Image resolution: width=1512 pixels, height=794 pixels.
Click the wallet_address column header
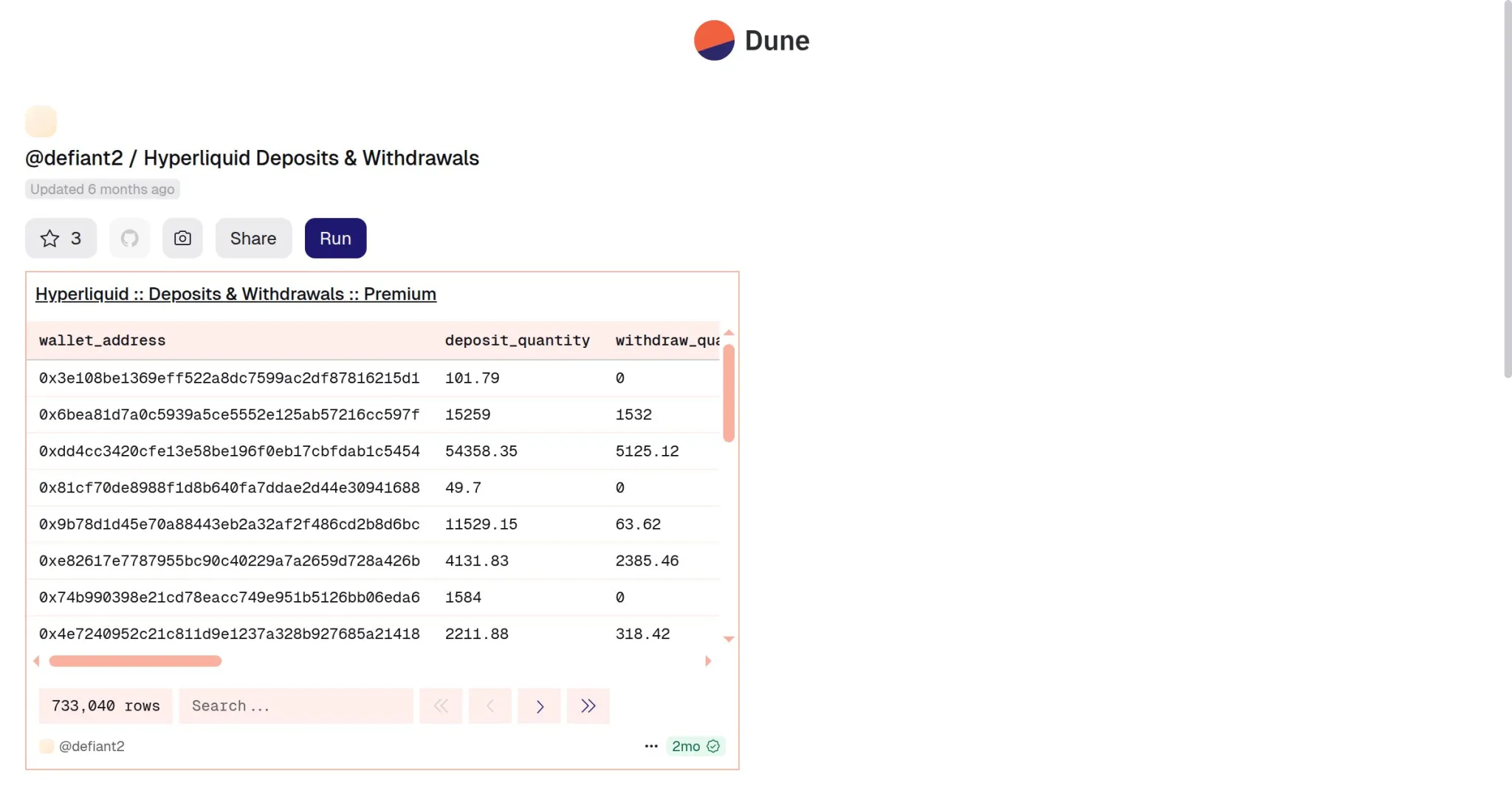pos(102,340)
